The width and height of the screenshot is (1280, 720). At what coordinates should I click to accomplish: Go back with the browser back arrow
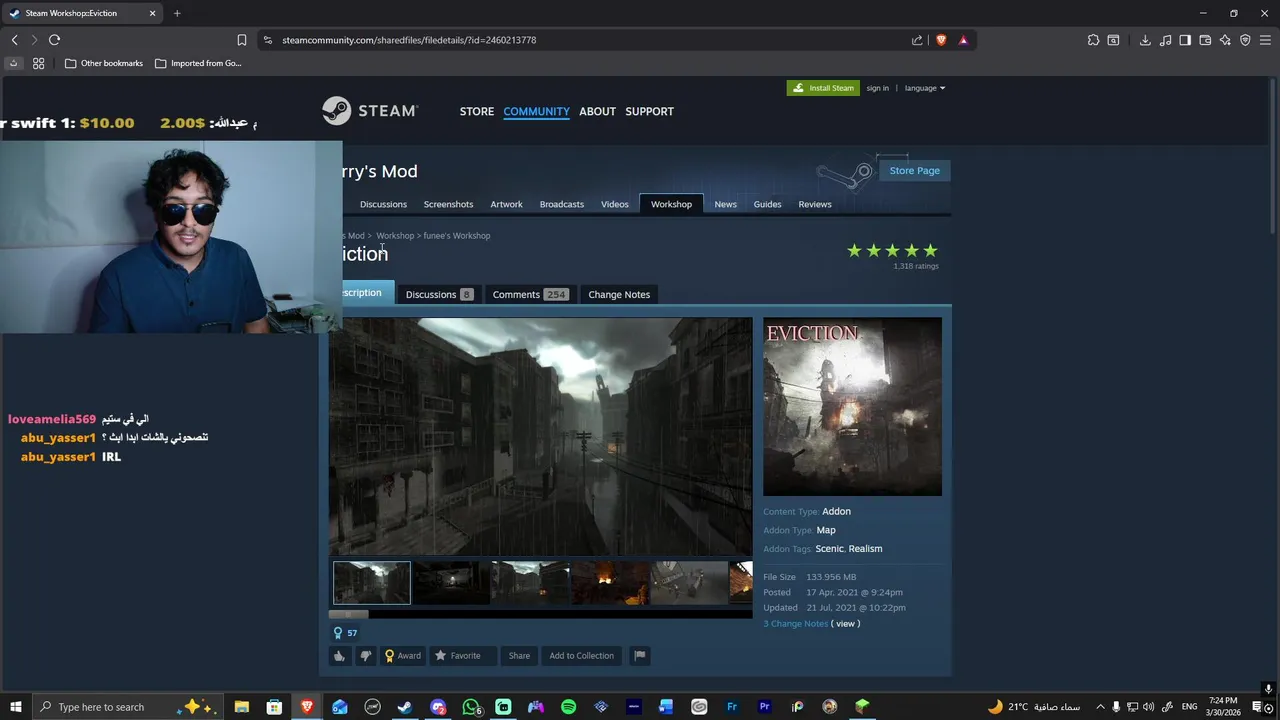[x=14, y=40]
